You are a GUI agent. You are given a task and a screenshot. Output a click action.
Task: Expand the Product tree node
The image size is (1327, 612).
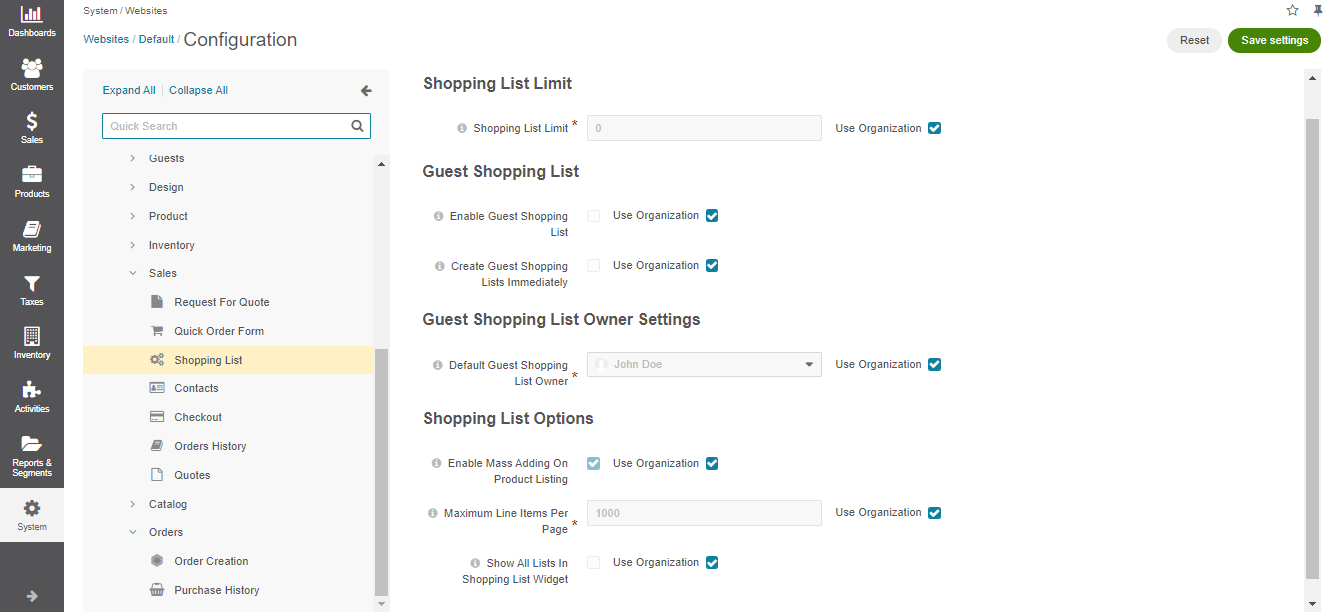coord(133,216)
